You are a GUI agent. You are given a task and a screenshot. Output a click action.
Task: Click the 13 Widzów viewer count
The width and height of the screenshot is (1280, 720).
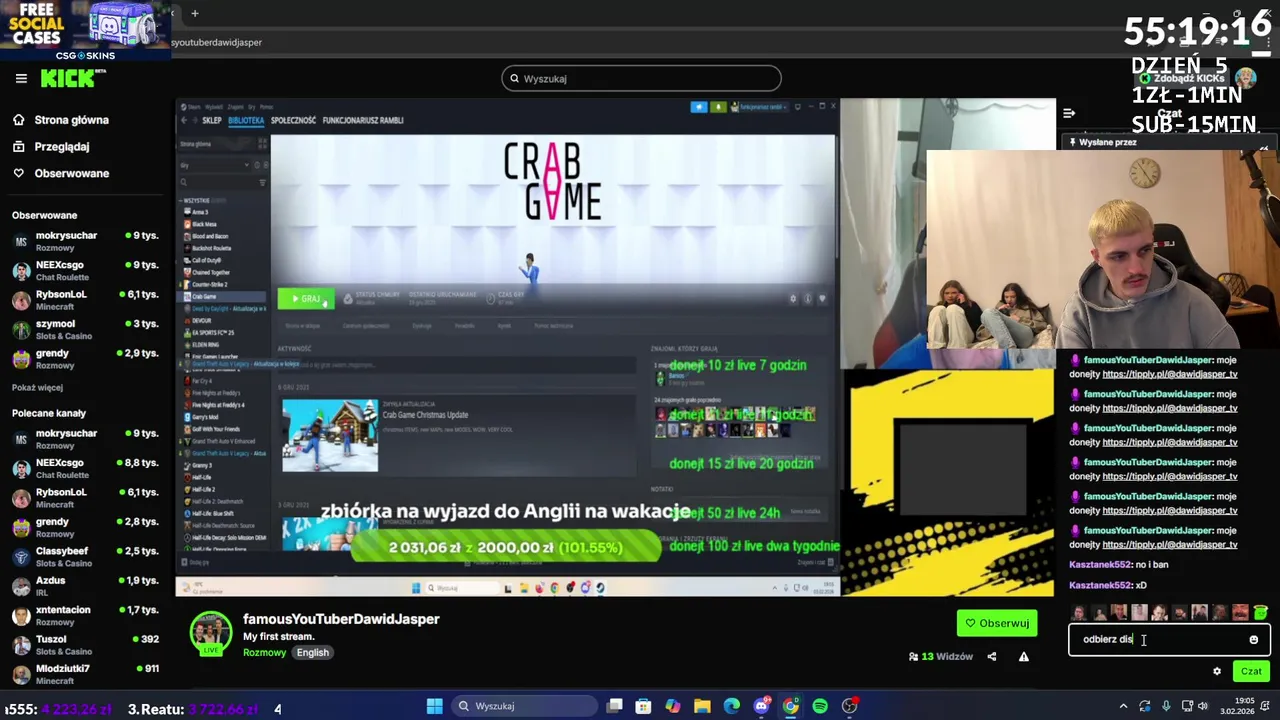[x=940, y=657]
